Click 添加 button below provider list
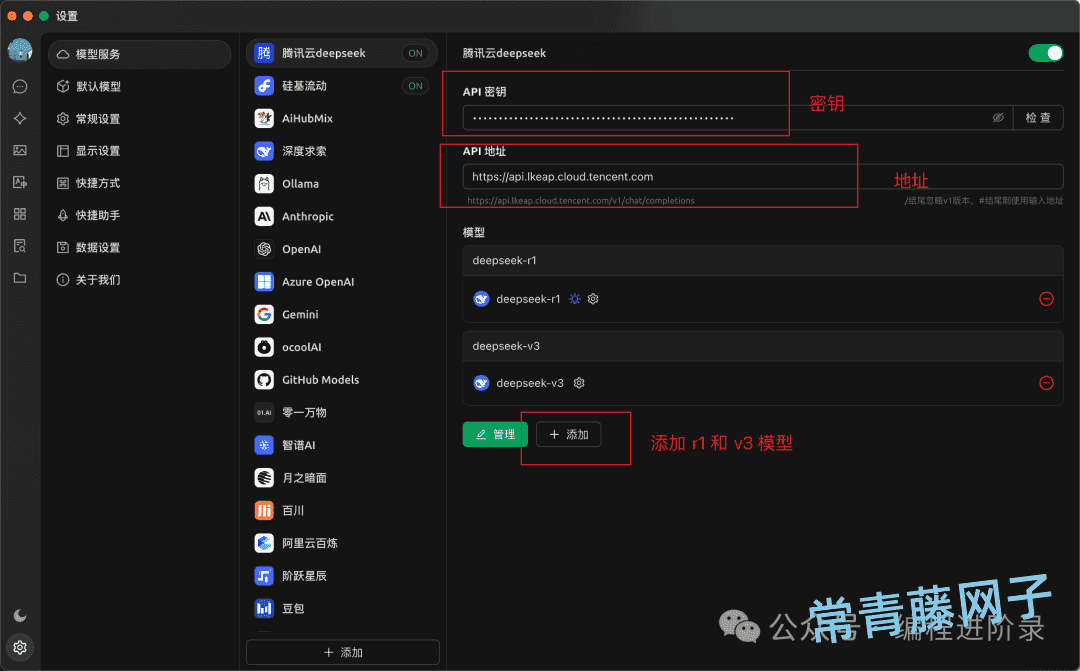1080x671 pixels. [342, 652]
